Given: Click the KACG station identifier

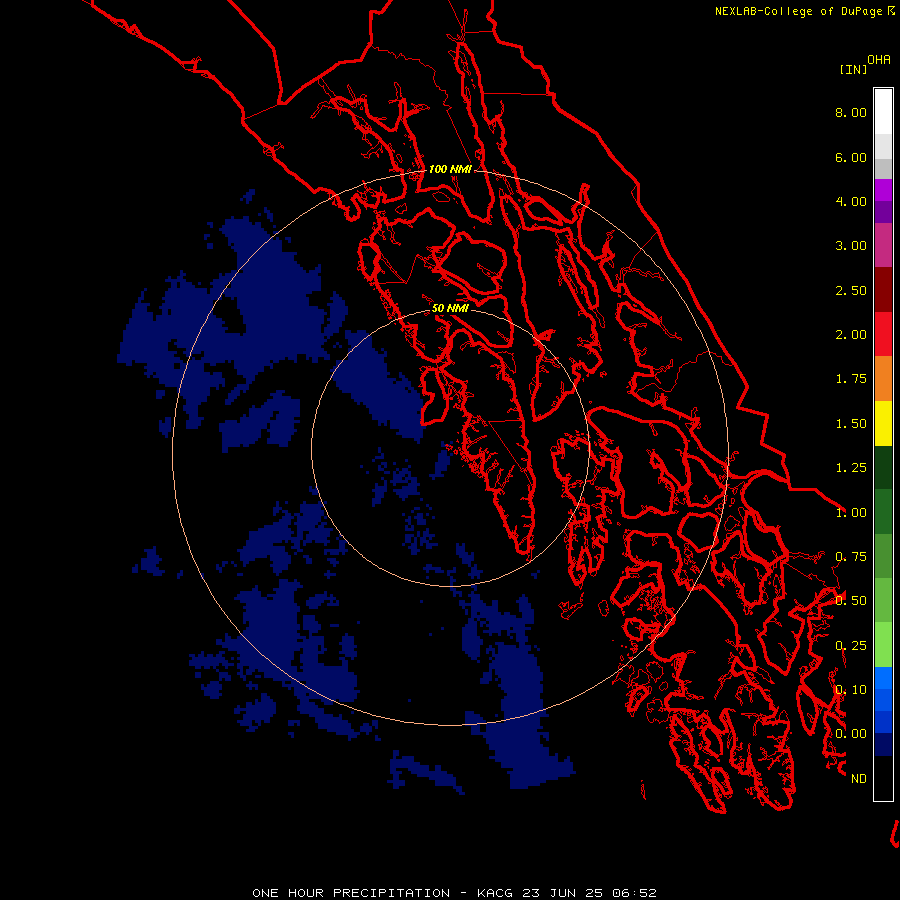Looking at the screenshot, I should (x=496, y=893).
